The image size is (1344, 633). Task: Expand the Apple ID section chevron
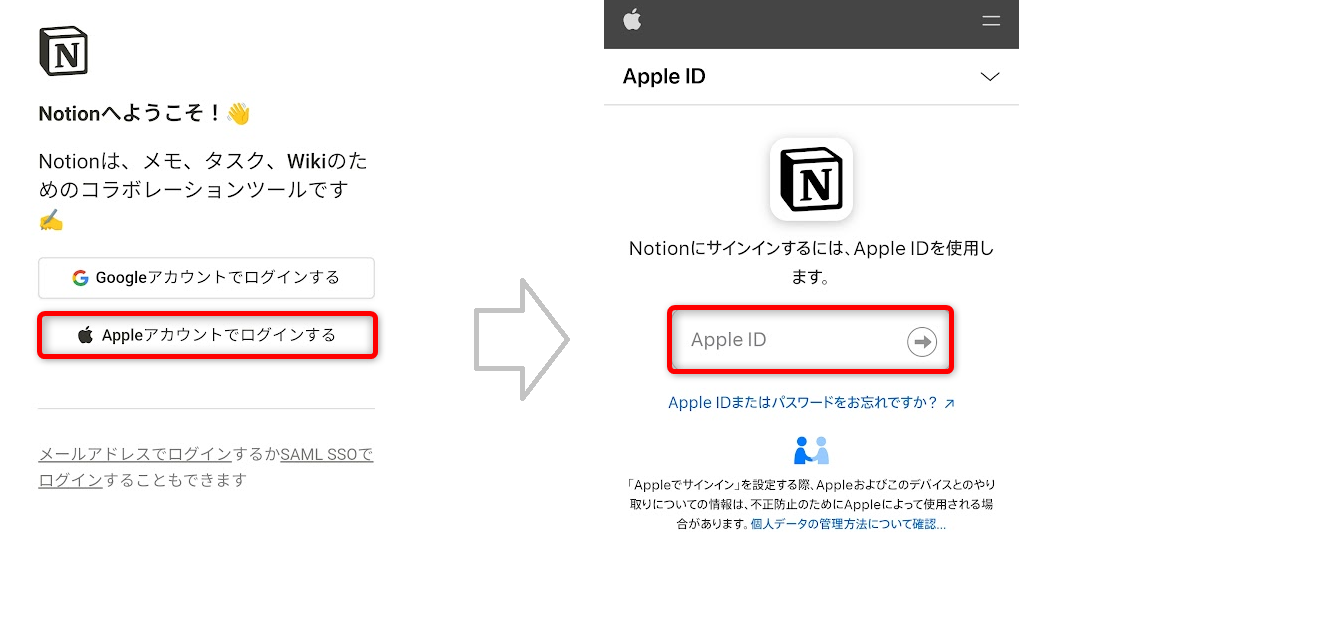(x=990, y=77)
